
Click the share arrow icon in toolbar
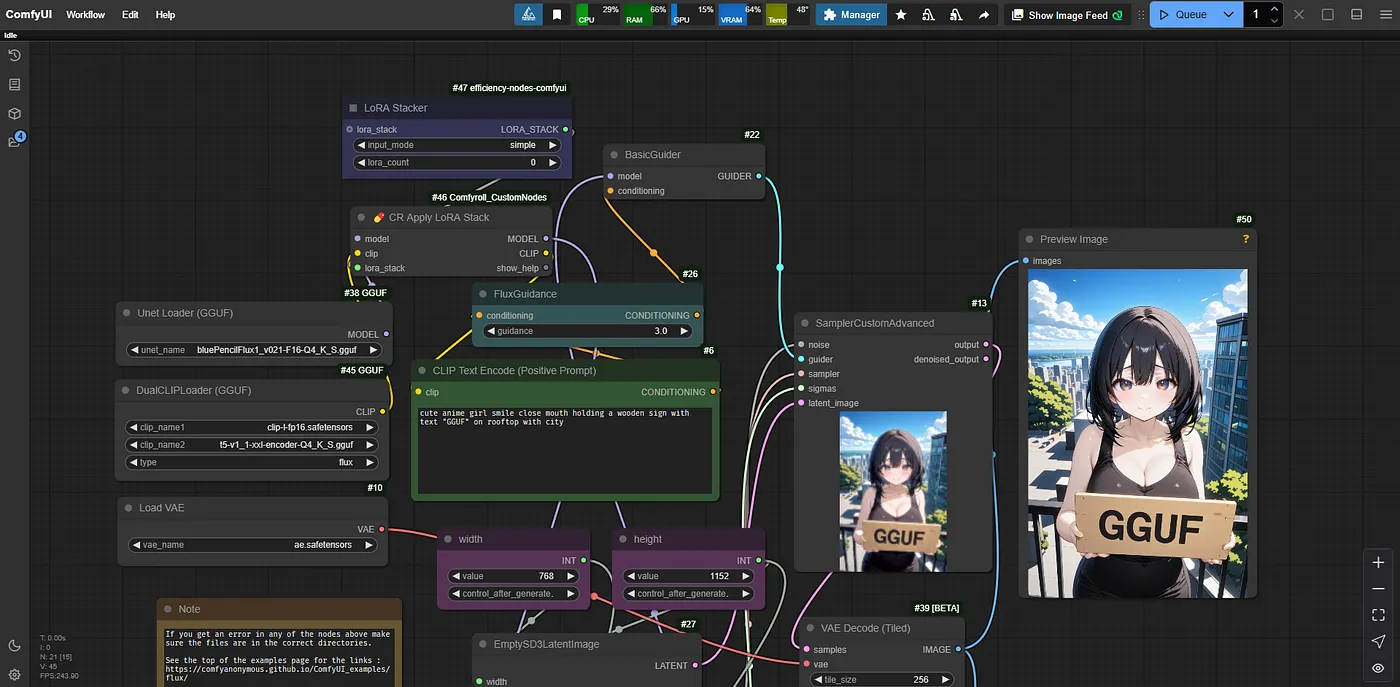click(984, 15)
